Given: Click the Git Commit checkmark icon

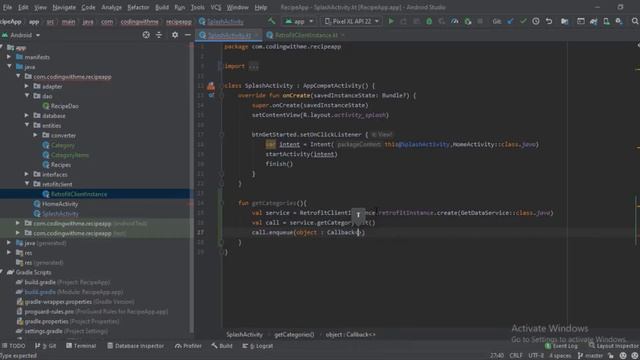Looking at the screenshot, I should coord(523,21).
